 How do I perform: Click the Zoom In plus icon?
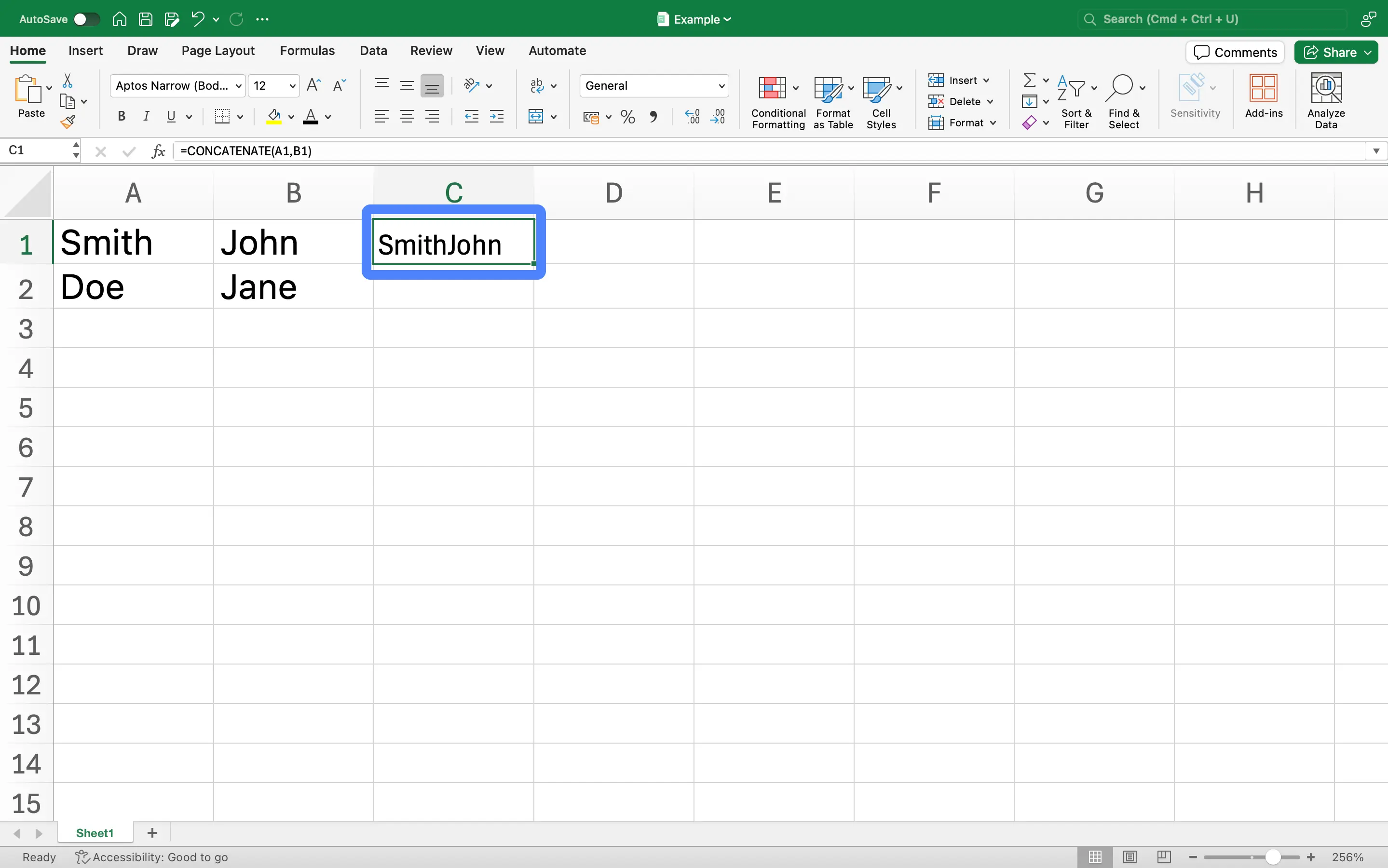tap(1310, 857)
